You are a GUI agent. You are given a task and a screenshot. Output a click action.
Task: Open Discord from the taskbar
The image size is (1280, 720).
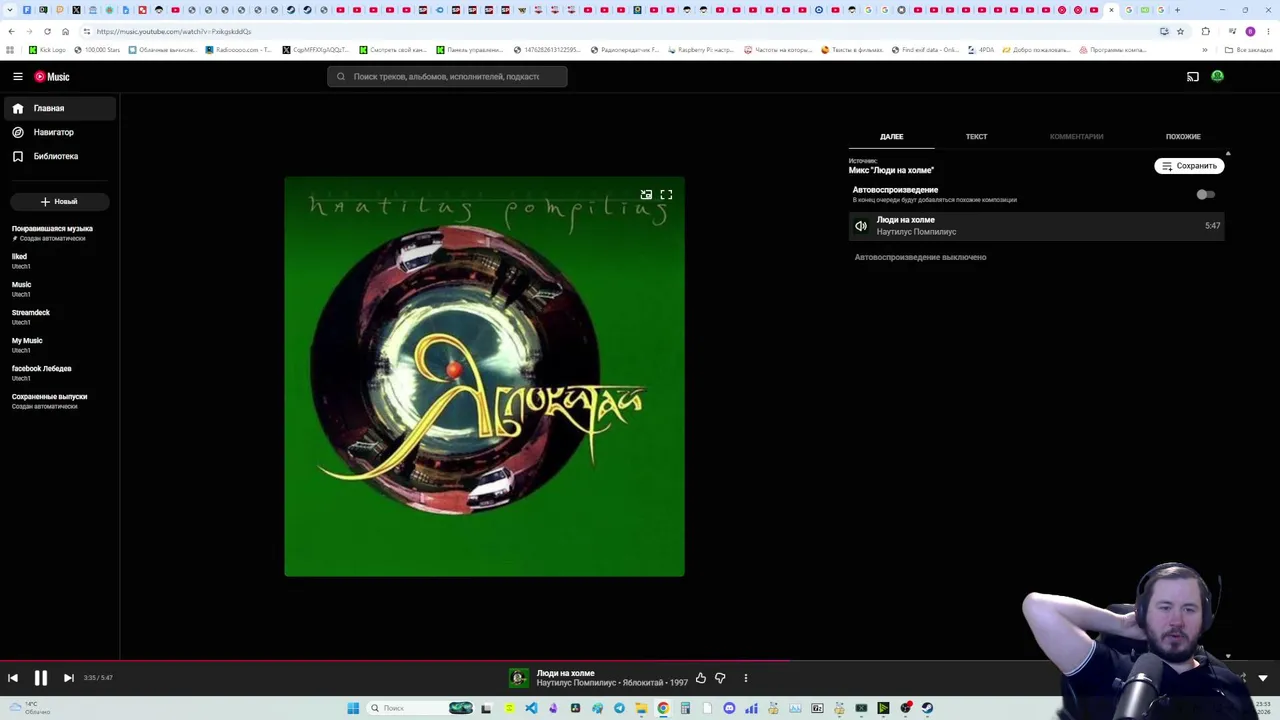pos(729,708)
